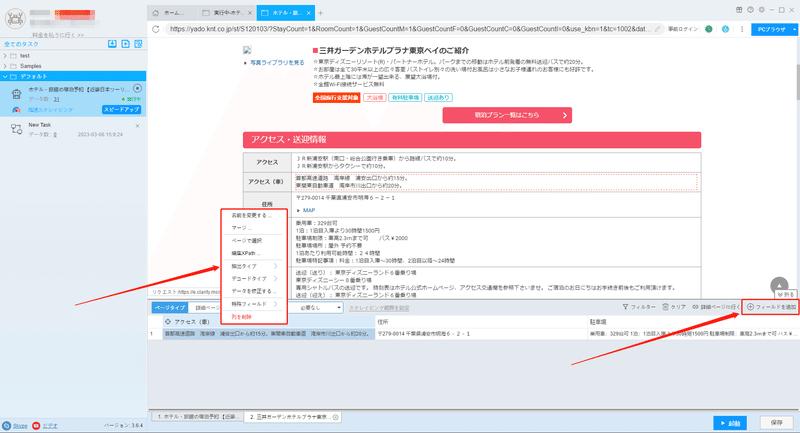
Task: Click the import task icon in task panel
Action: tap(112, 44)
